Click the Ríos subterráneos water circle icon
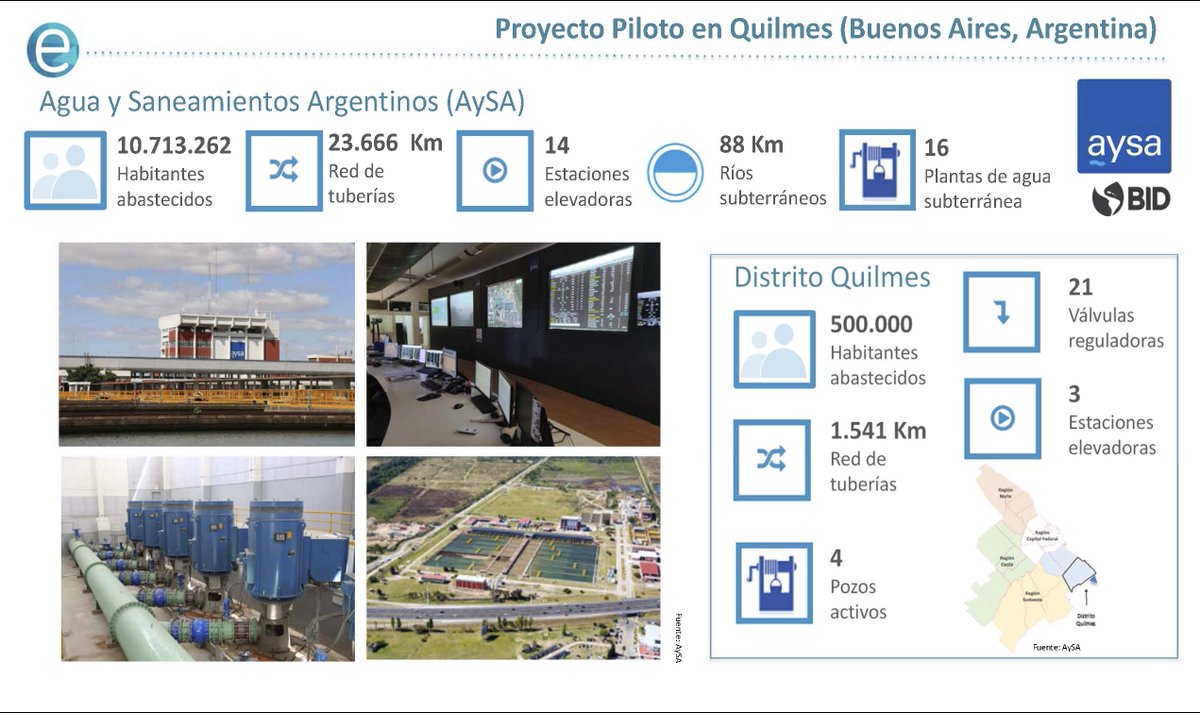The image size is (1200, 713). pos(677,170)
